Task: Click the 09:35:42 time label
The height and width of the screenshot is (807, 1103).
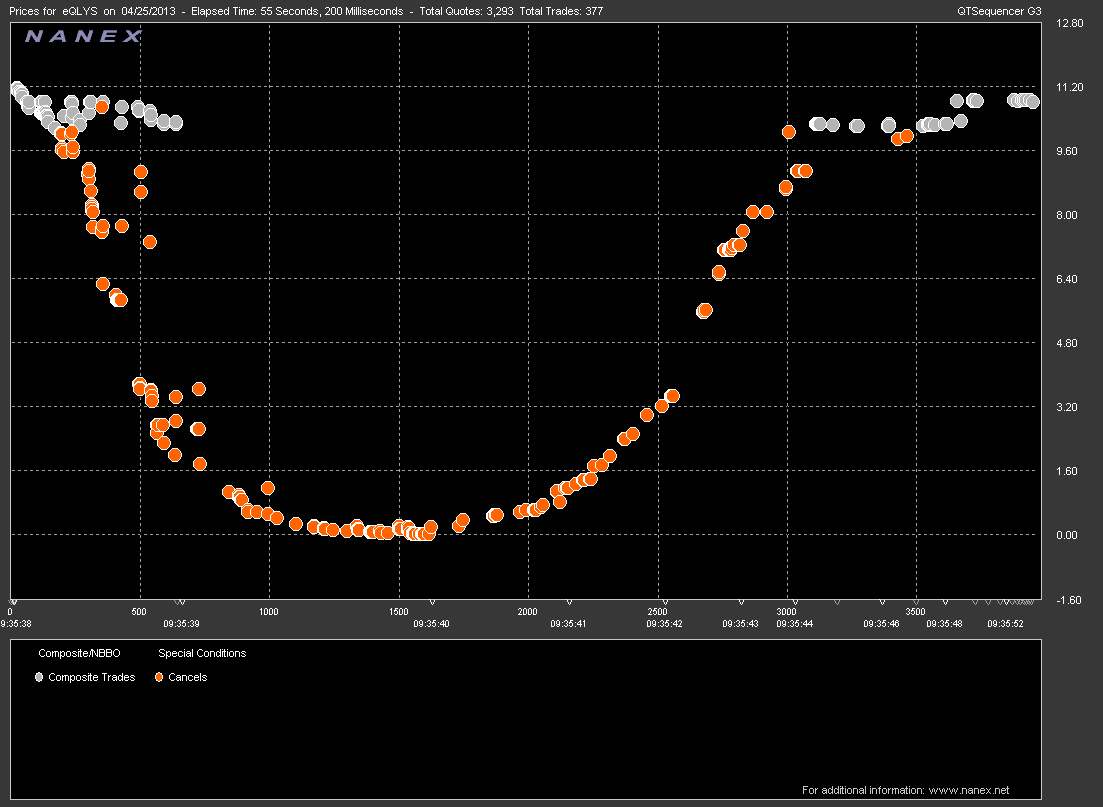Action: click(665, 623)
